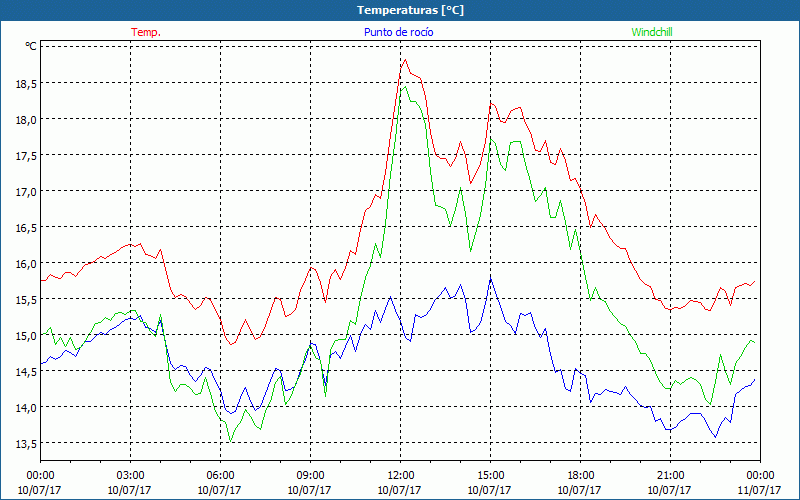Click the blue dew point peak at 15:00

(x=490, y=279)
